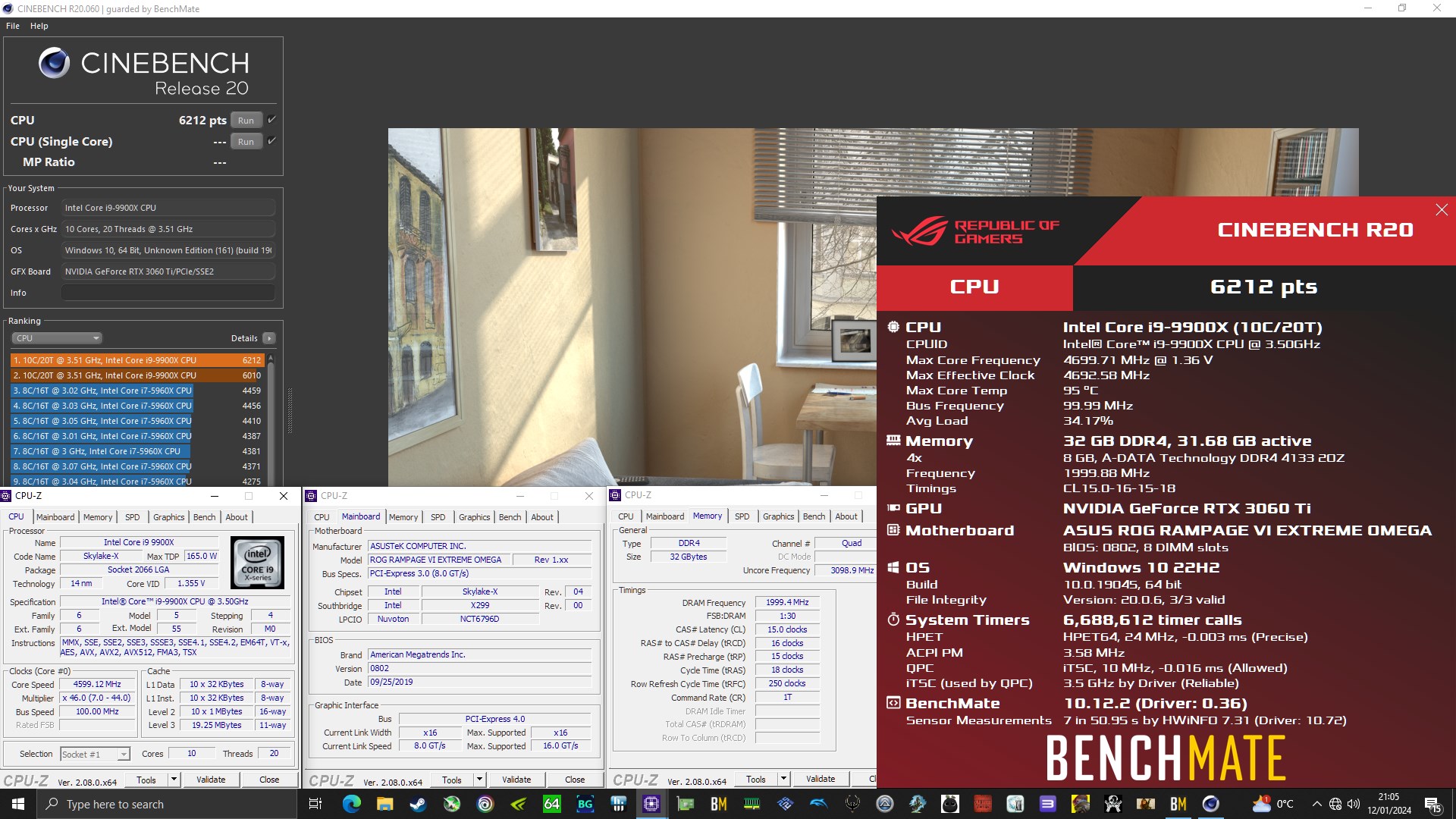Open Memory tab in left CPU-Z window
The image size is (1456, 819).
(x=98, y=517)
